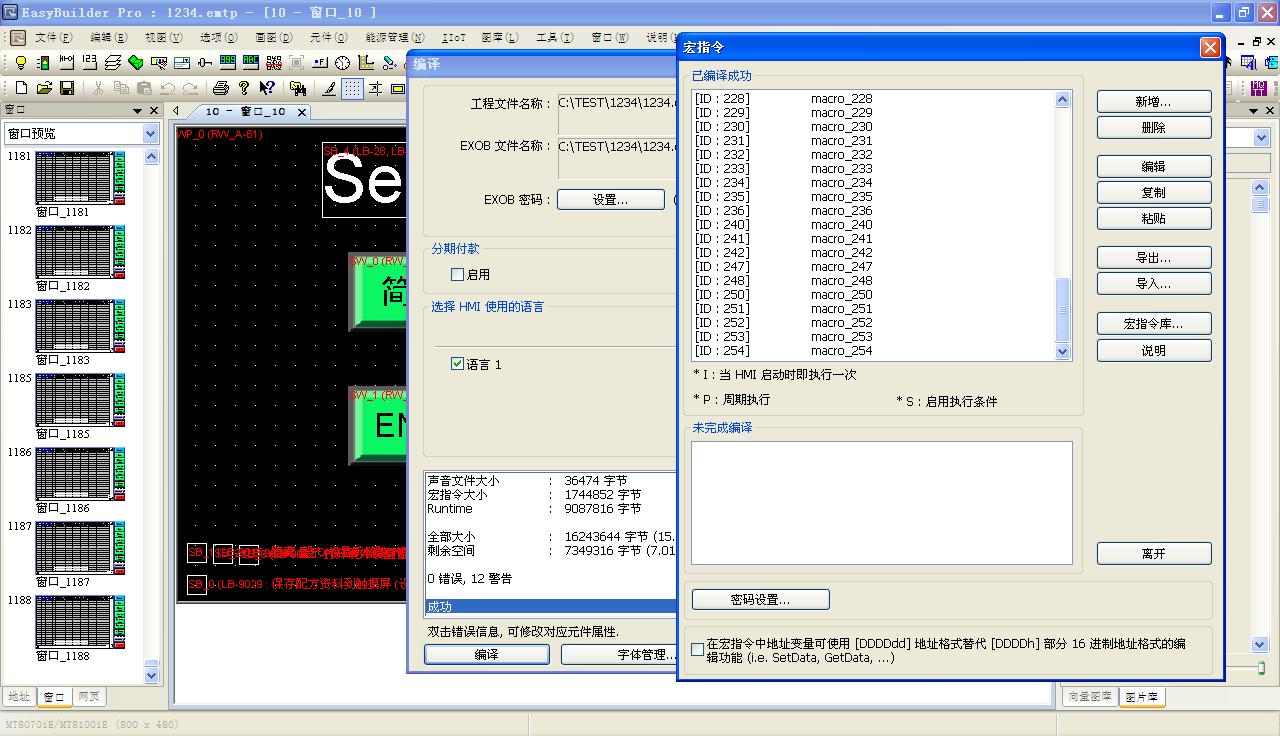Open the 窗口预览 dropdown
1280x736 pixels.
tap(151, 134)
